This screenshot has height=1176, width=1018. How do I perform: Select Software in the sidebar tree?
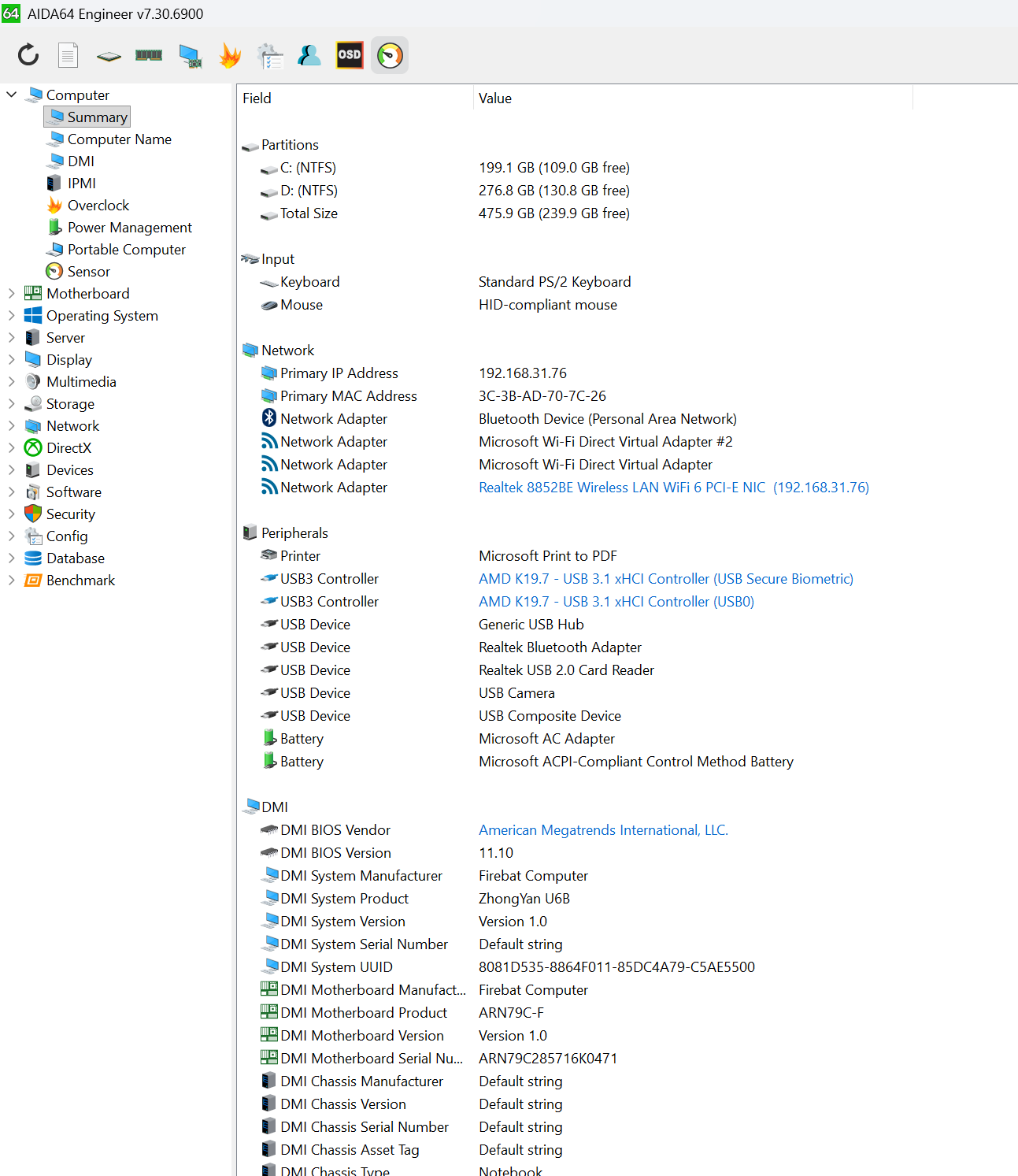63,492
